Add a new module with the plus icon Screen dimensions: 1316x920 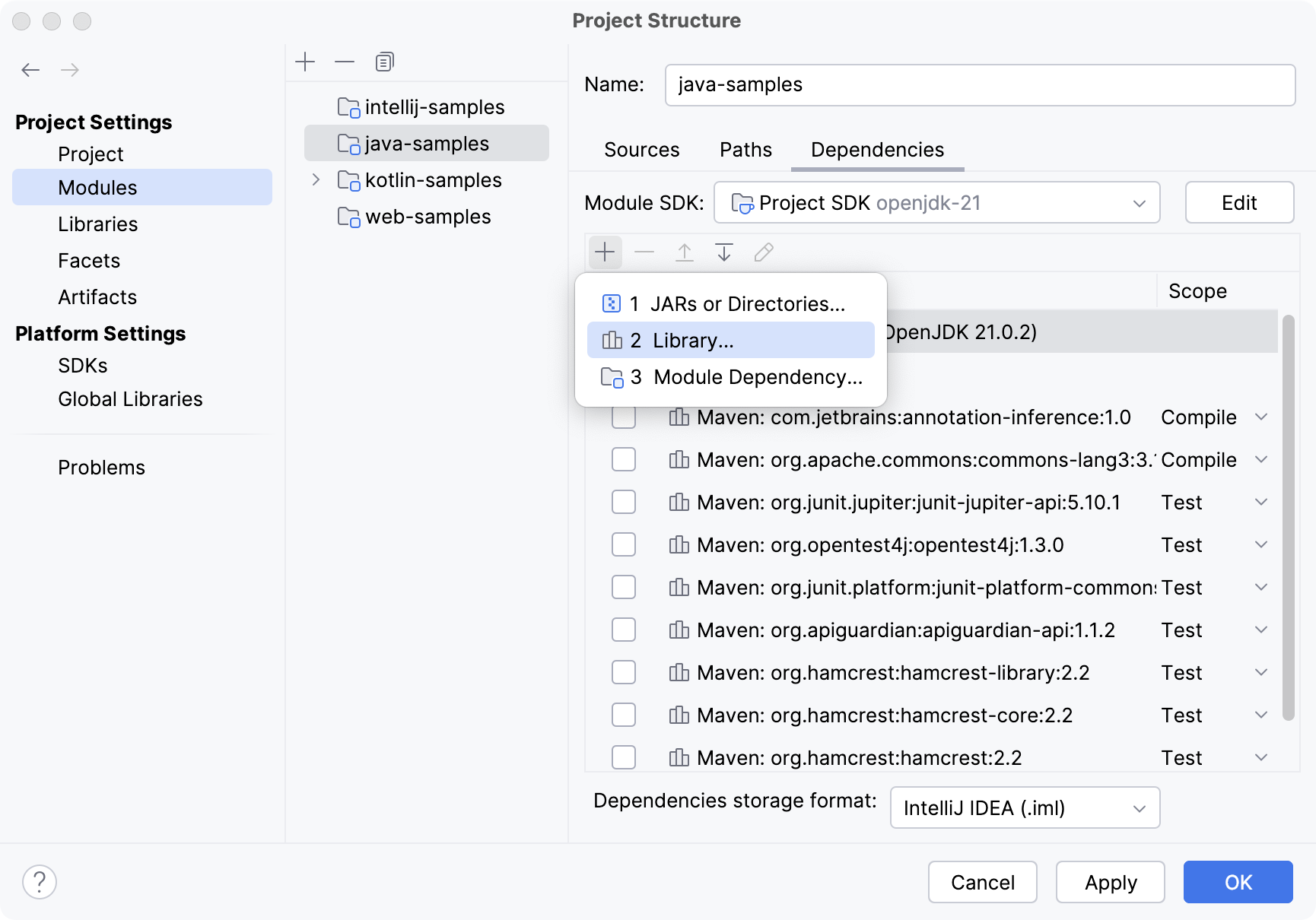pyautogui.click(x=306, y=62)
